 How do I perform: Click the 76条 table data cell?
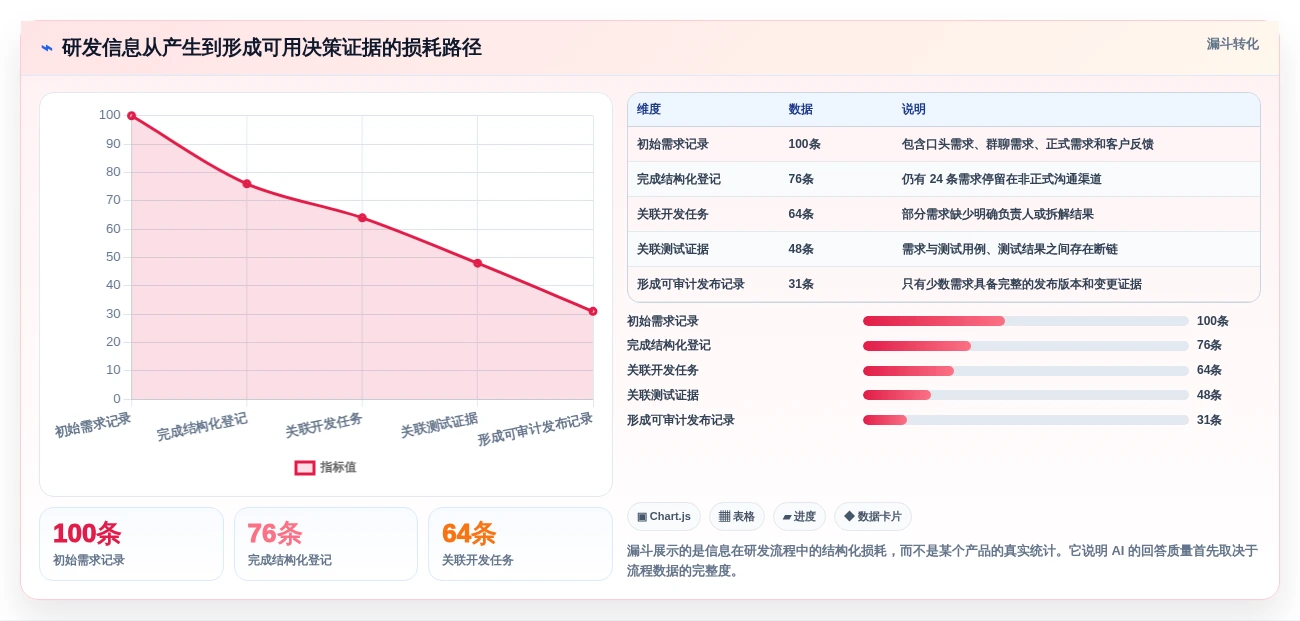pyautogui.click(x=801, y=179)
